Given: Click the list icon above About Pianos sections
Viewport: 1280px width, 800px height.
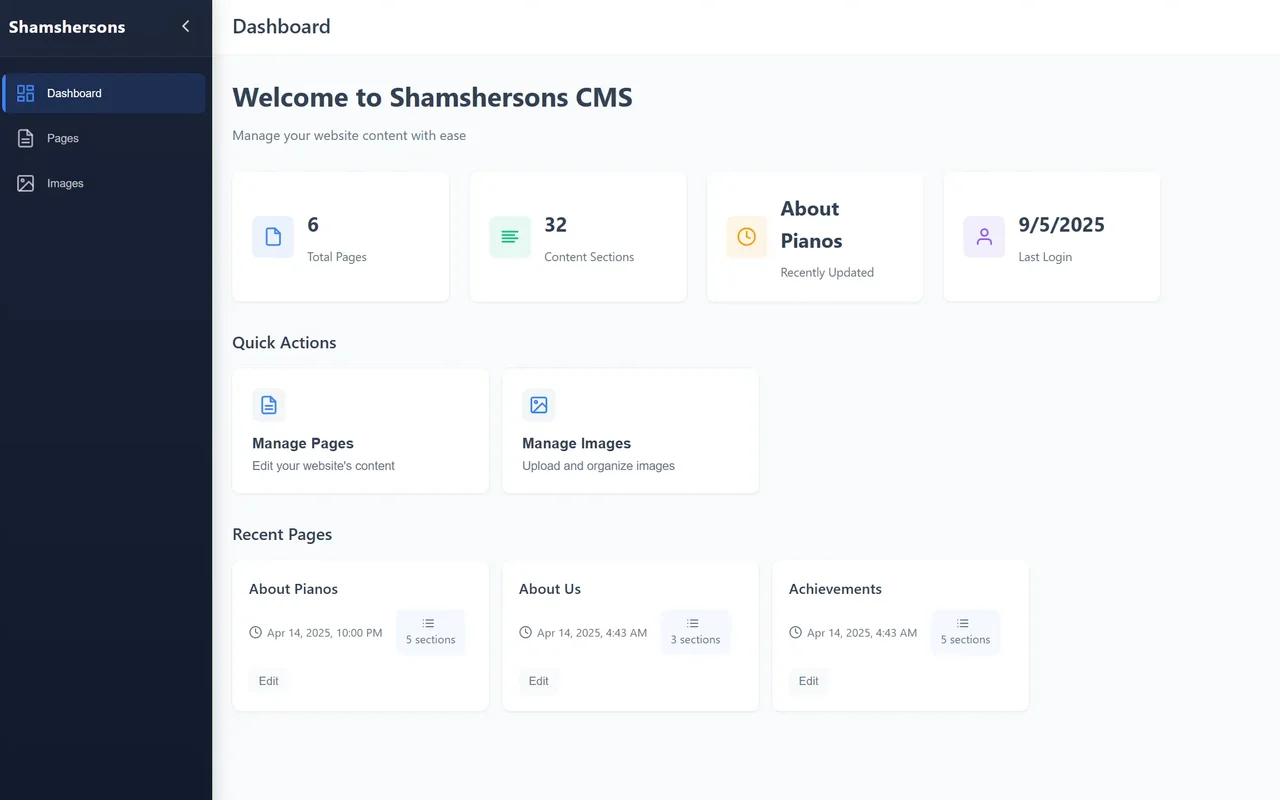Looking at the screenshot, I should tap(428, 623).
